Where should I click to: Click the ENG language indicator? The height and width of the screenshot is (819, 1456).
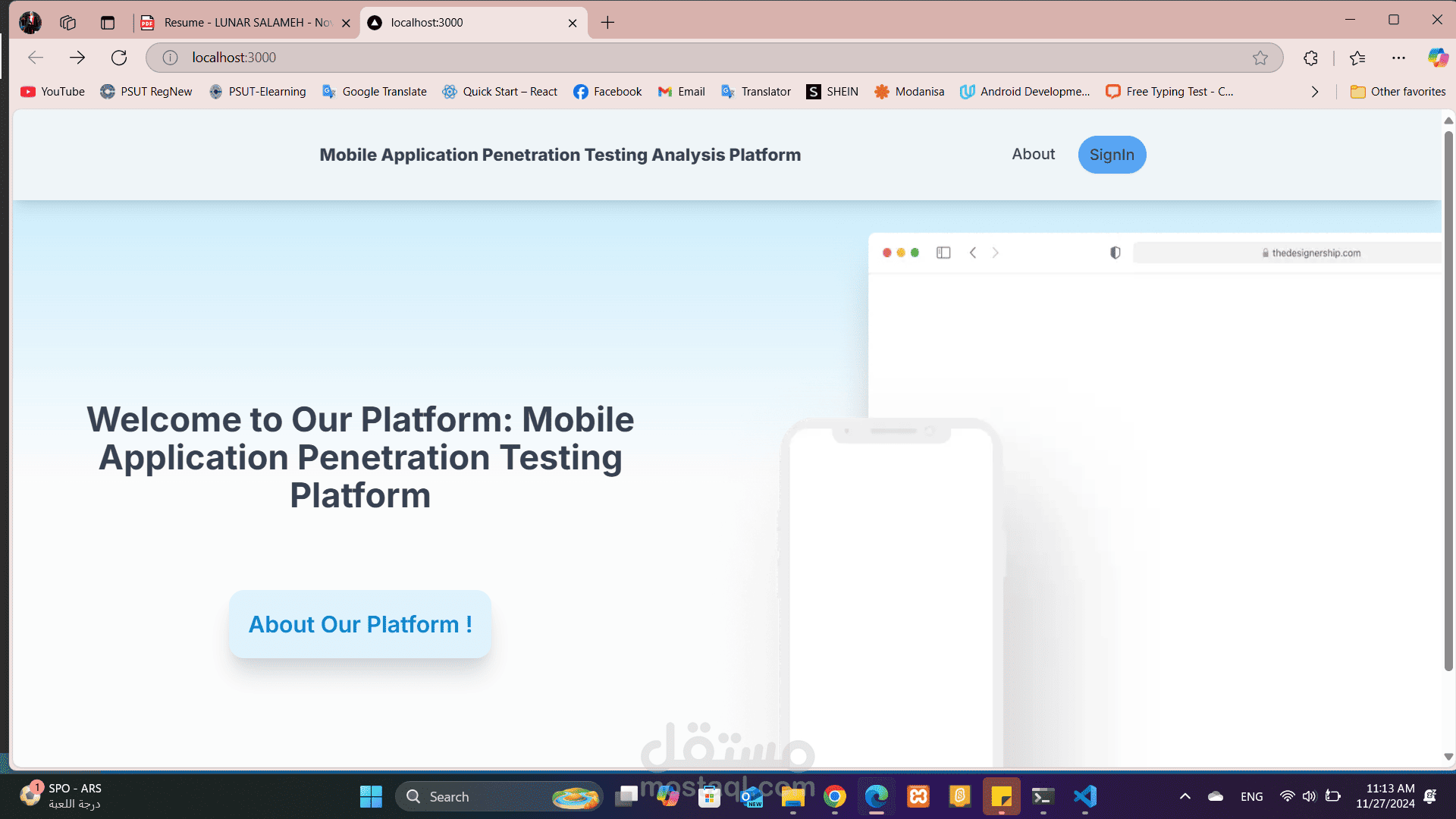(1252, 796)
